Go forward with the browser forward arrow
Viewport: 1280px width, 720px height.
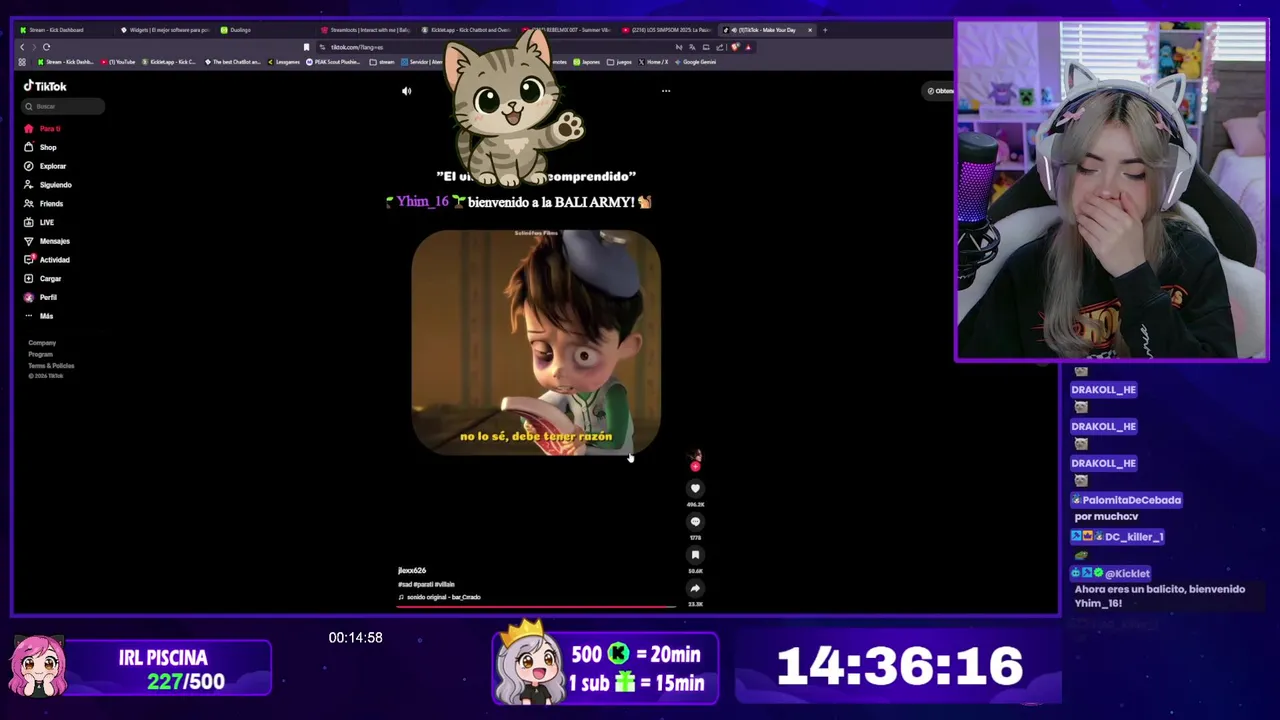[x=34, y=47]
